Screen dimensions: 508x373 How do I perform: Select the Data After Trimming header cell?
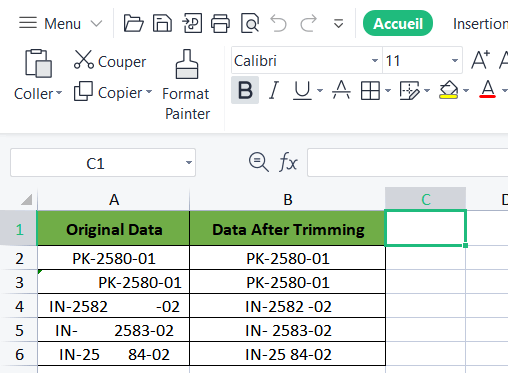(287, 229)
